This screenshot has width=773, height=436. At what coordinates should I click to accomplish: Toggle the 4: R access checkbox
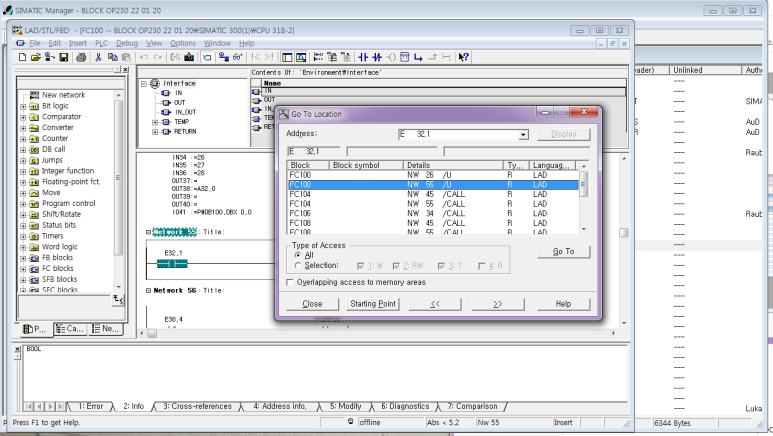pos(482,266)
